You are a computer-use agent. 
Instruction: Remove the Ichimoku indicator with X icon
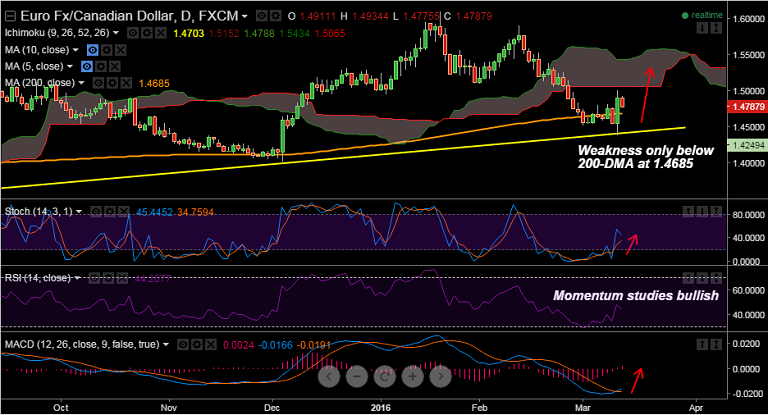(x=160, y=33)
